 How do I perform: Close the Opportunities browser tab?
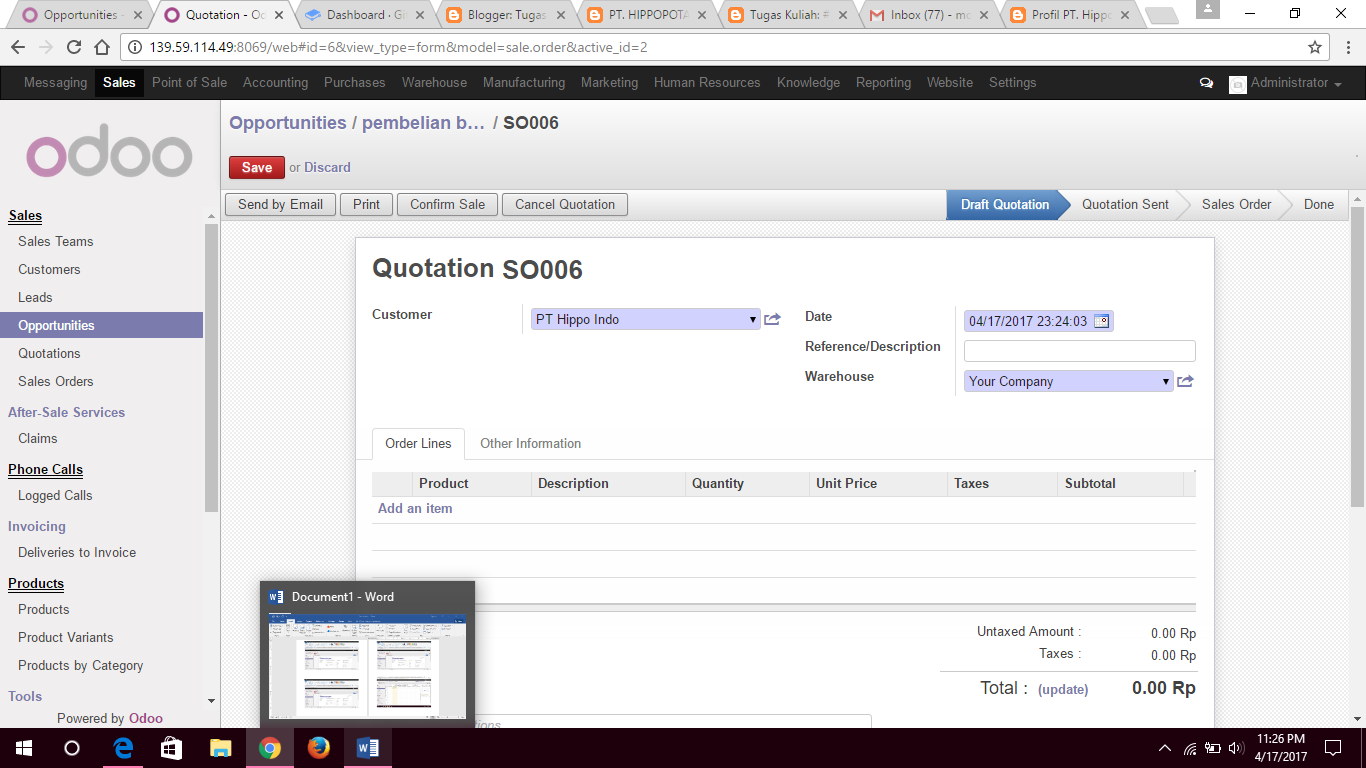click(x=138, y=15)
